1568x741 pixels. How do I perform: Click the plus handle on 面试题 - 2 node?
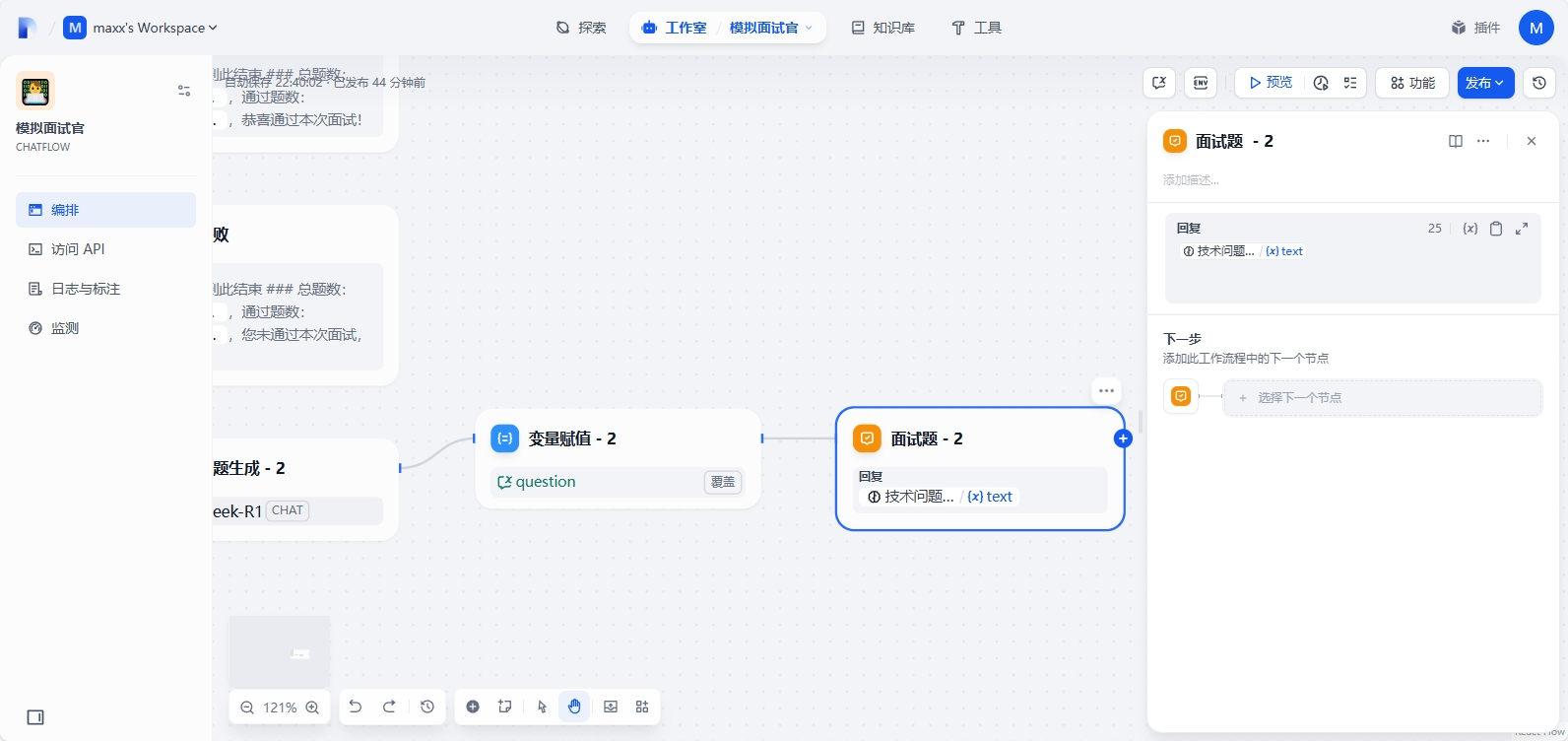coord(1123,438)
